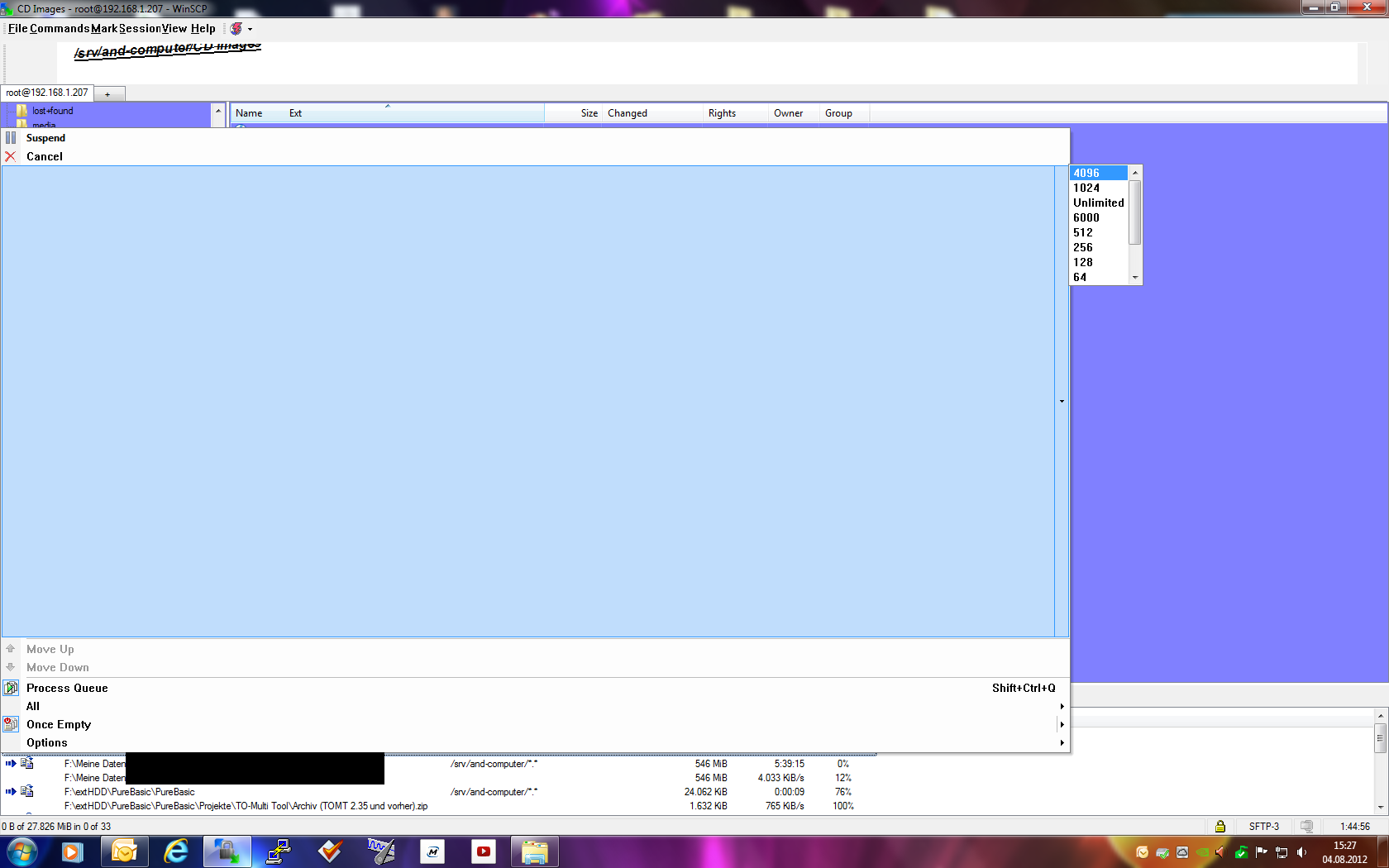Viewport: 1389px width, 868px height.
Task: Click the lightning toolbar icon beside Help
Action: (x=236, y=29)
